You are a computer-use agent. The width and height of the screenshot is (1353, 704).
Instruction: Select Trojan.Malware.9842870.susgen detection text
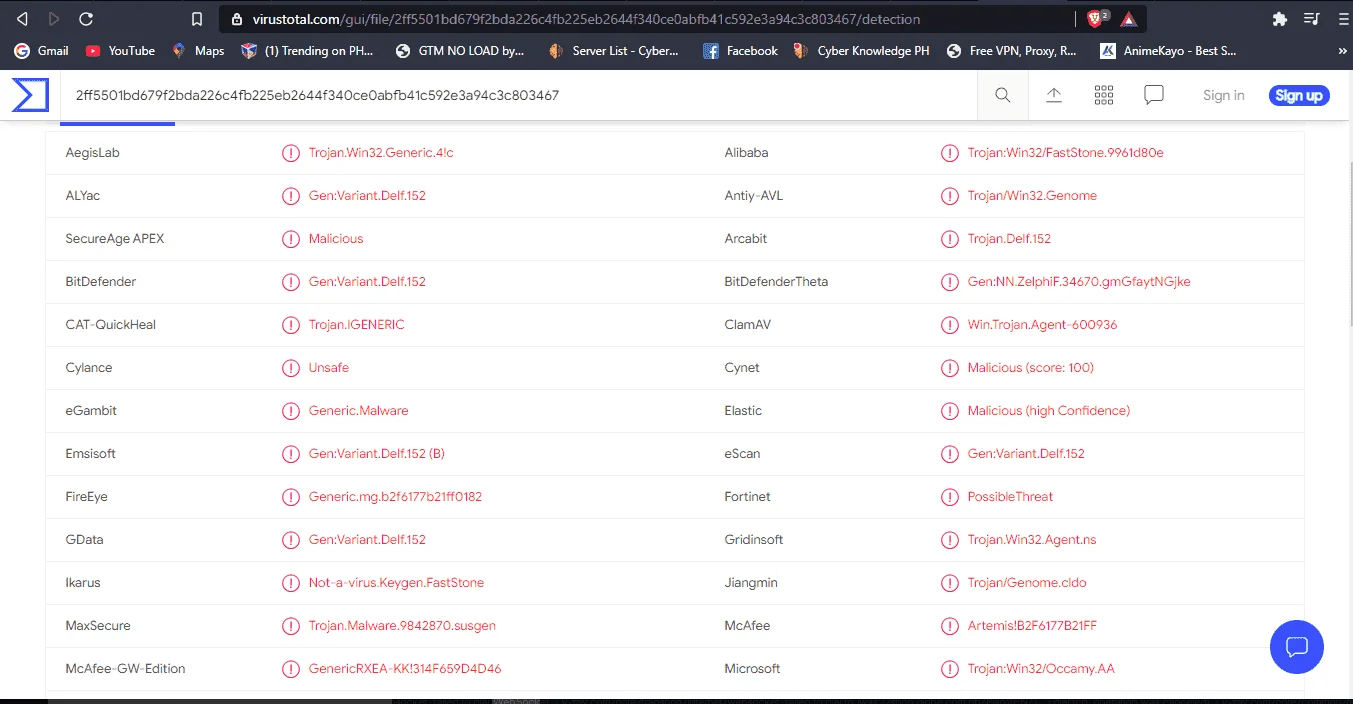[402, 626]
